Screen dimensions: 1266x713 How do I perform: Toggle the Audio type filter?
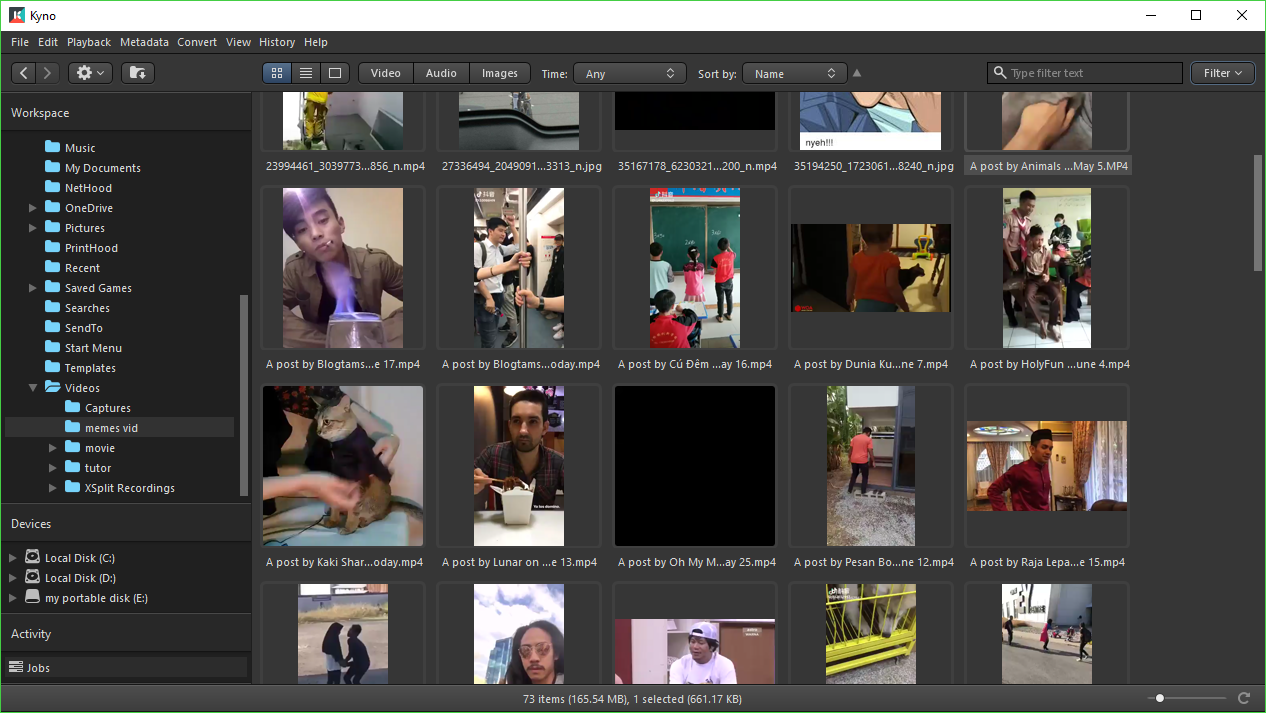(441, 73)
